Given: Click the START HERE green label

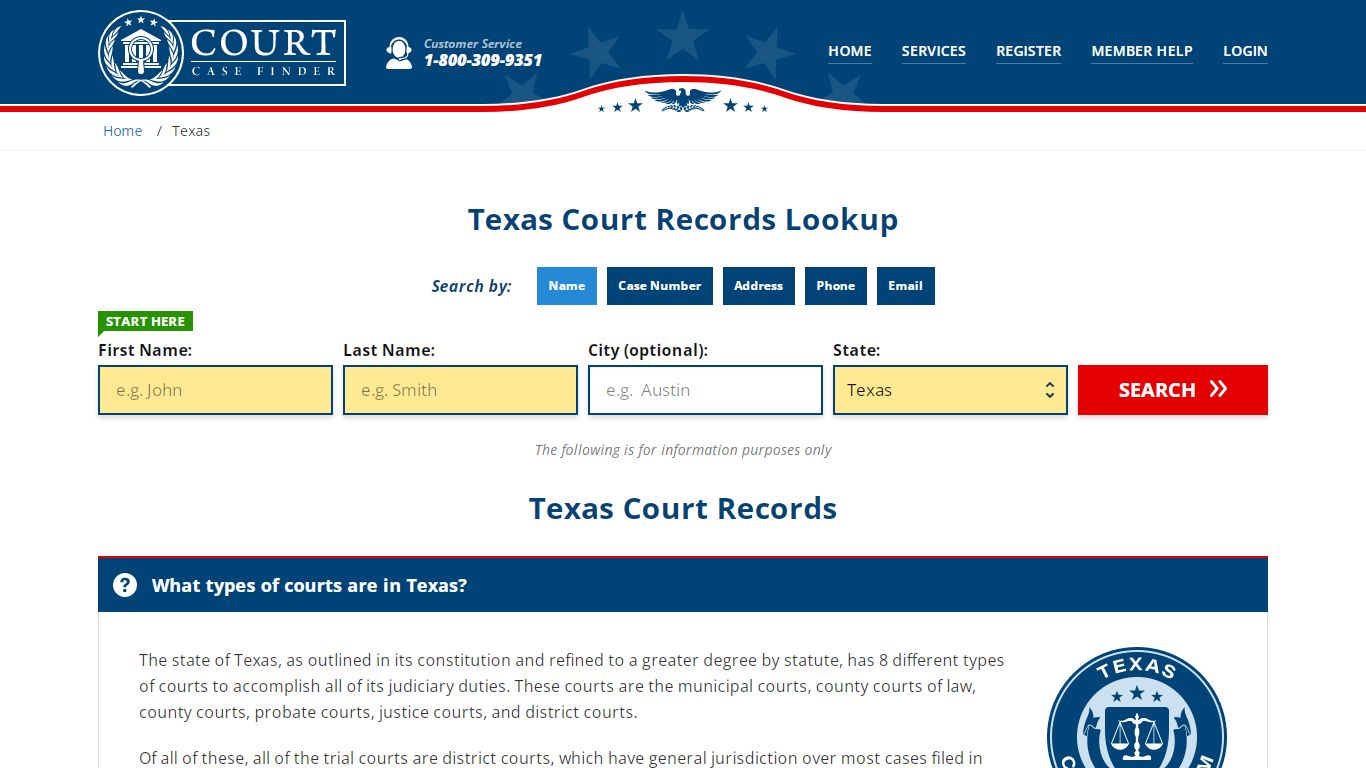Looking at the screenshot, I should pyautogui.click(x=145, y=321).
